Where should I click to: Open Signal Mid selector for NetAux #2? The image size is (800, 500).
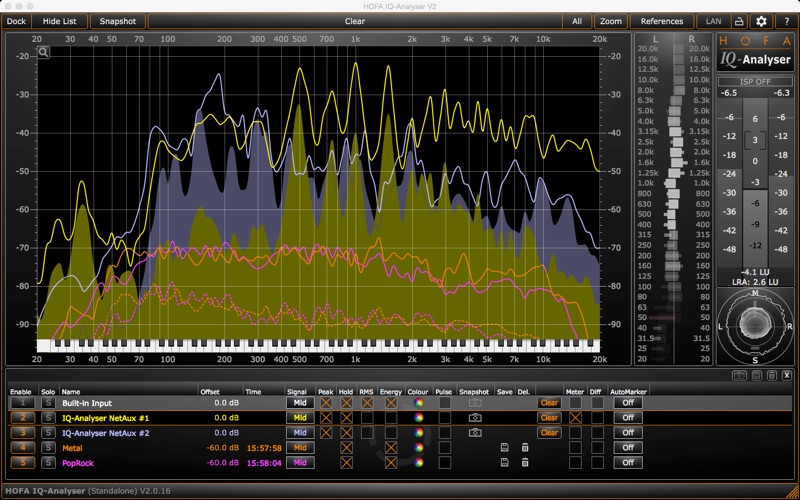300,433
